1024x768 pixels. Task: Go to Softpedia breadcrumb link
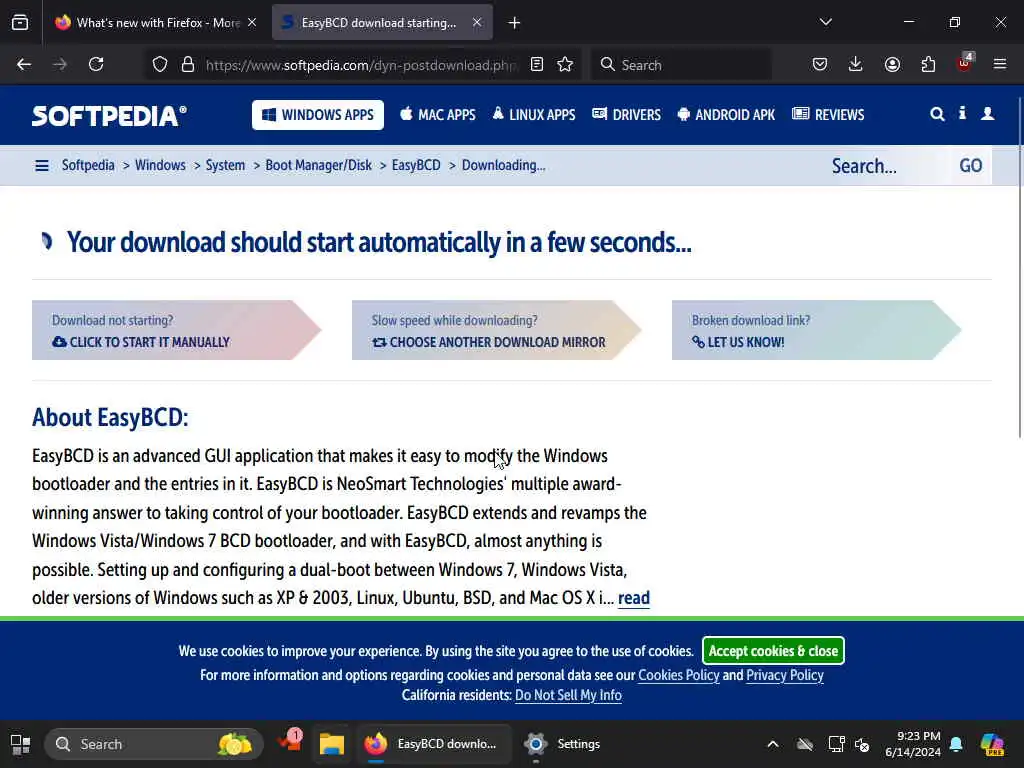tap(88, 165)
